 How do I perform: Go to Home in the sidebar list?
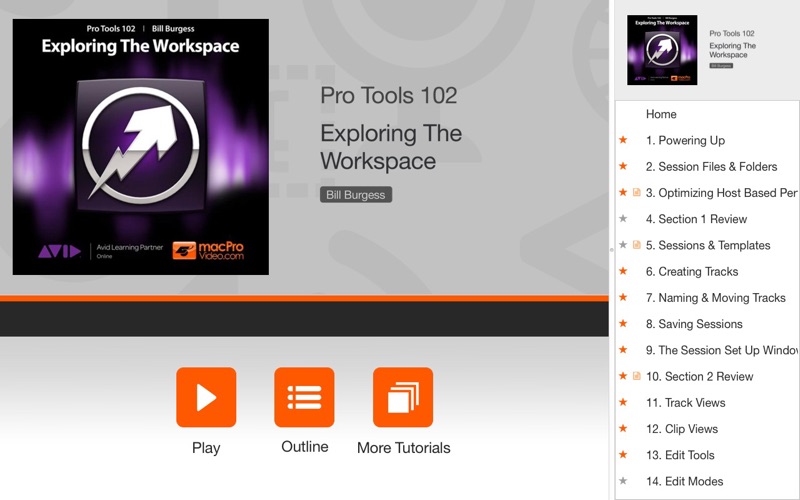[661, 114]
